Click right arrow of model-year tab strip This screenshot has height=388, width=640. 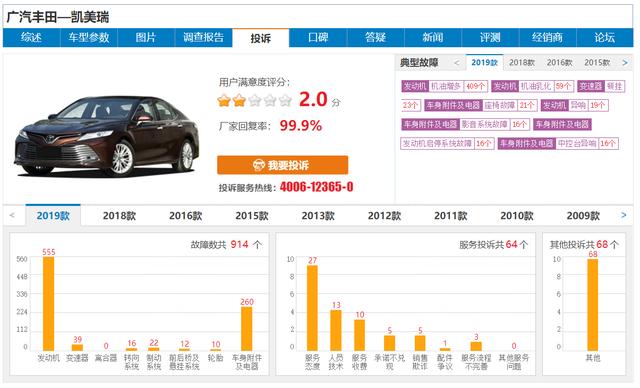(623, 215)
